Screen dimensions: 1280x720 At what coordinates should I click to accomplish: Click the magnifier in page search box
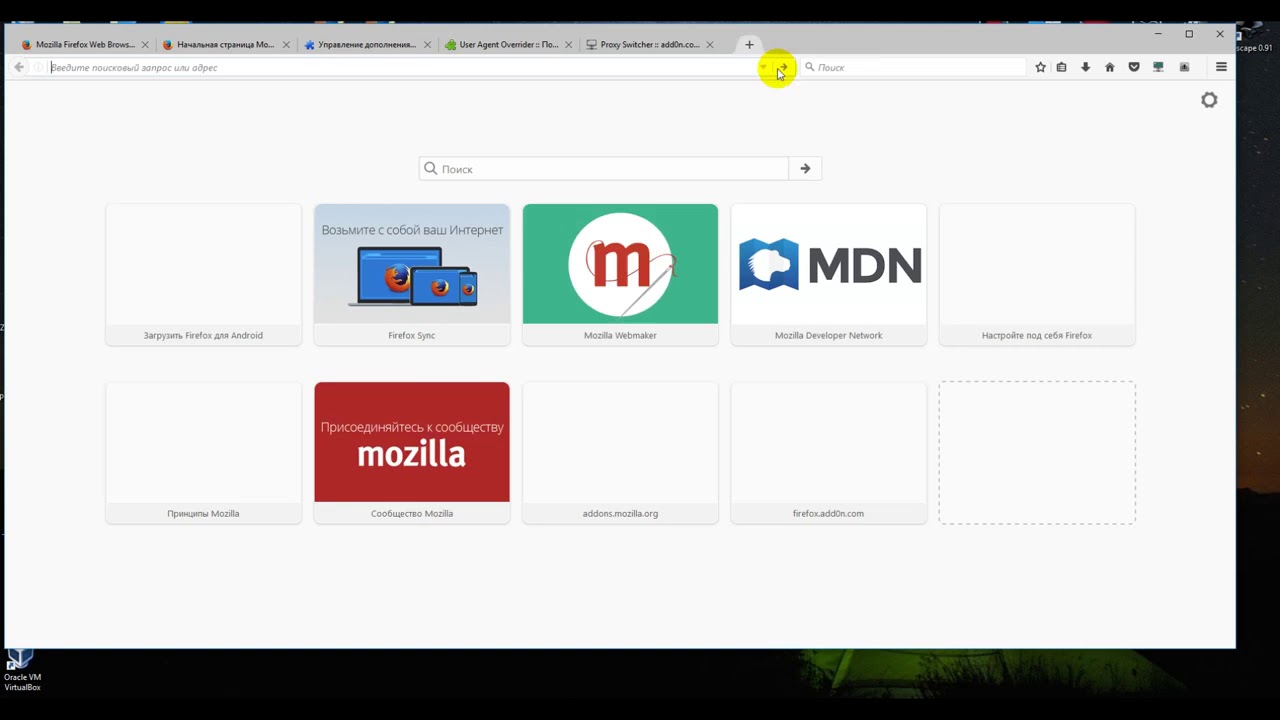coord(431,168)
